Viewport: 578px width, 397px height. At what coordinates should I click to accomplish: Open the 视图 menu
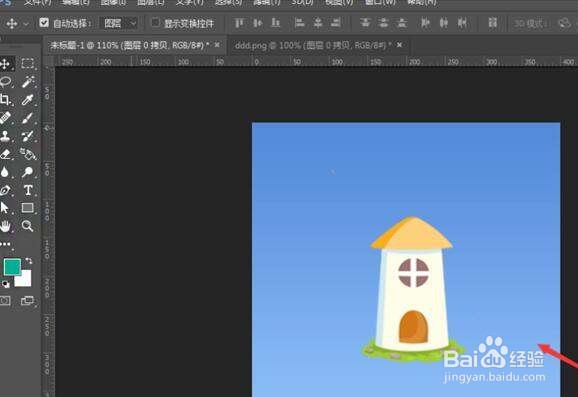[x=339, y=3]
